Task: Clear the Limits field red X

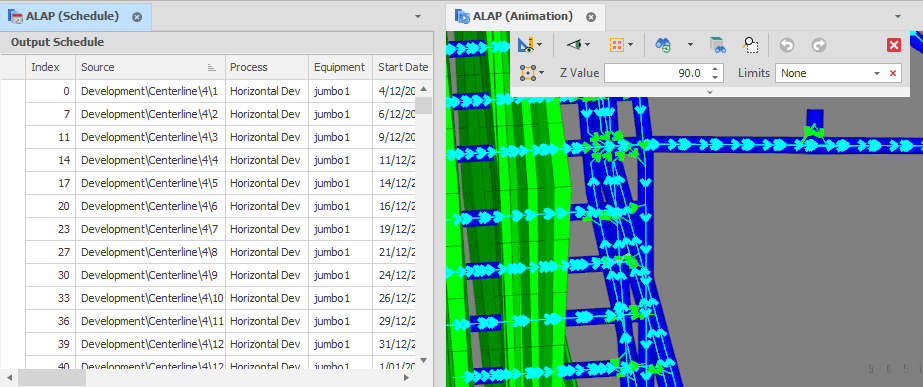Action: coord(892,74)
